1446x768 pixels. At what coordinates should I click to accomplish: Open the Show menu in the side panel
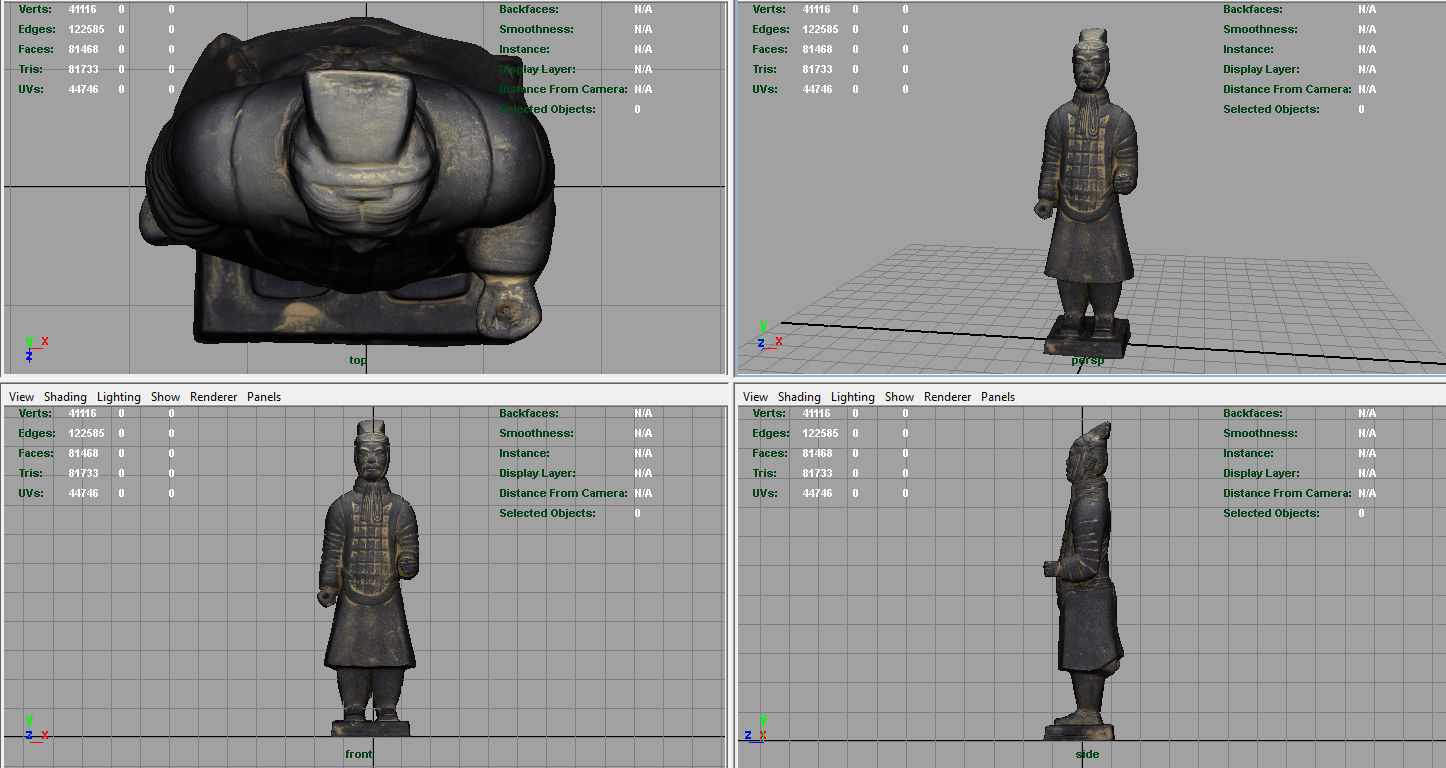pyautogui.click(x=899, y=397)
